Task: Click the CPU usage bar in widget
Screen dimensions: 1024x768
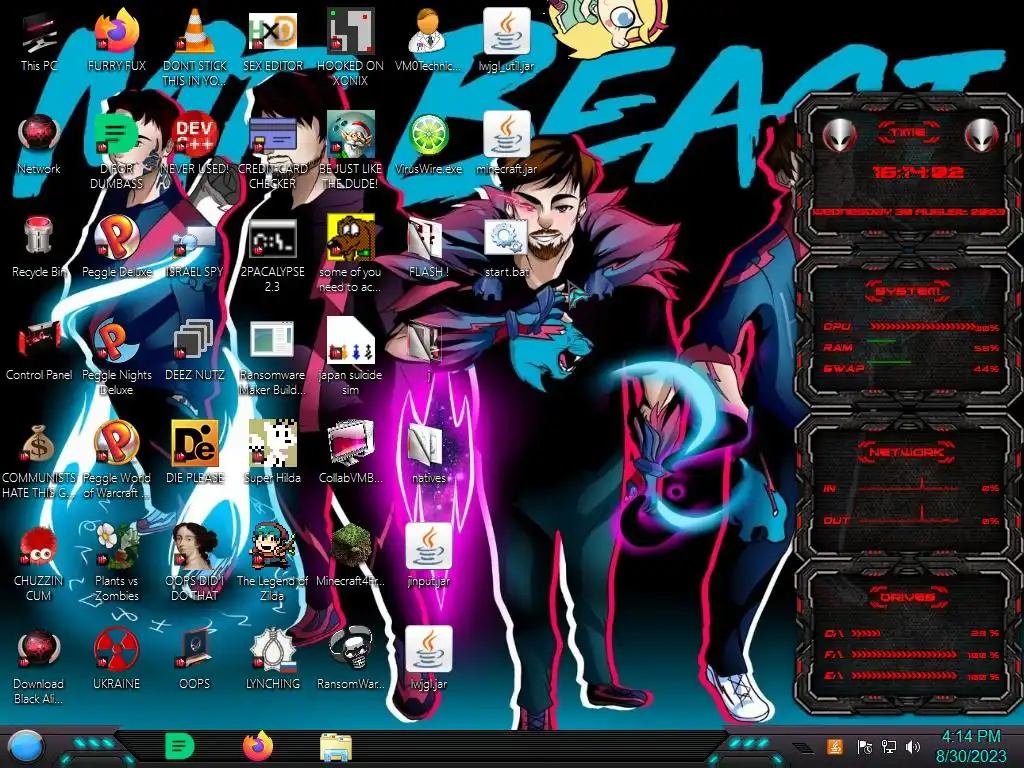Action: pyautogui.click(x=921, y=327)
